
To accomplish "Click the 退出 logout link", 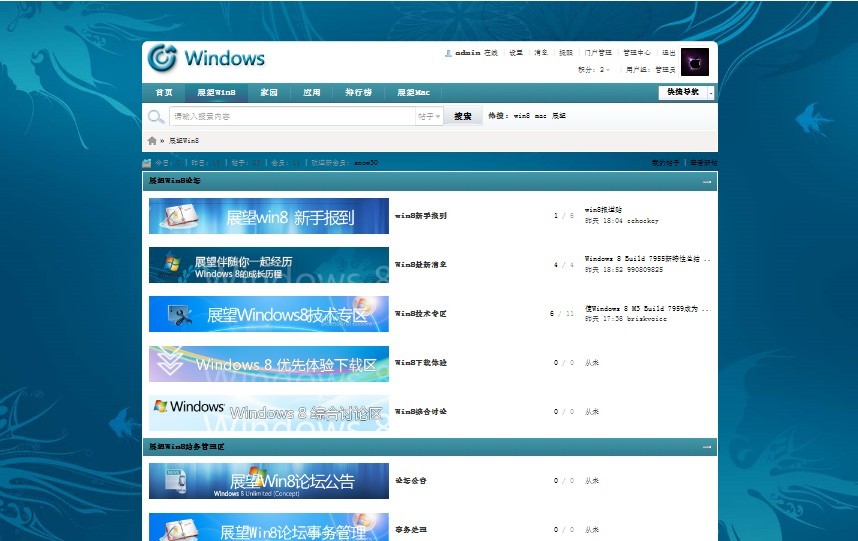I will pos(669,53).
